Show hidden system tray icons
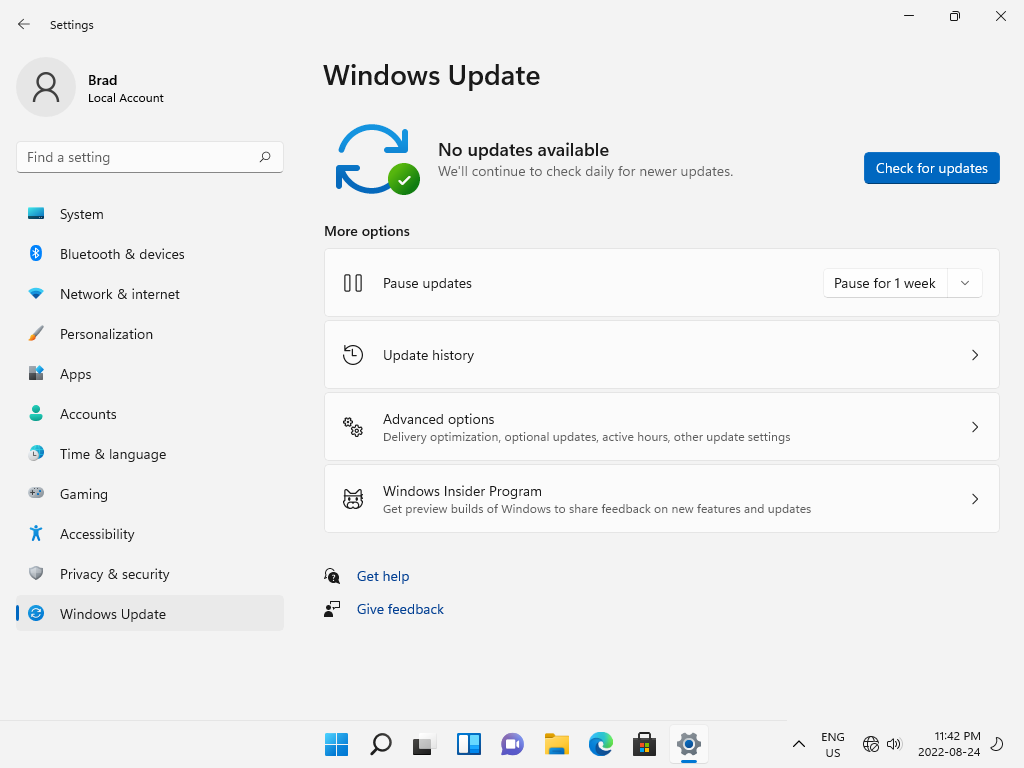The width and height of the screenshot is (1024, 768). [798, 744]
